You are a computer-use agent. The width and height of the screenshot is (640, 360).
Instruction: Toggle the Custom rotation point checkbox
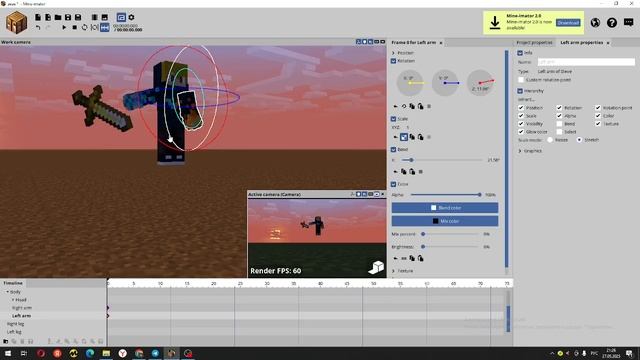[521, 80]
